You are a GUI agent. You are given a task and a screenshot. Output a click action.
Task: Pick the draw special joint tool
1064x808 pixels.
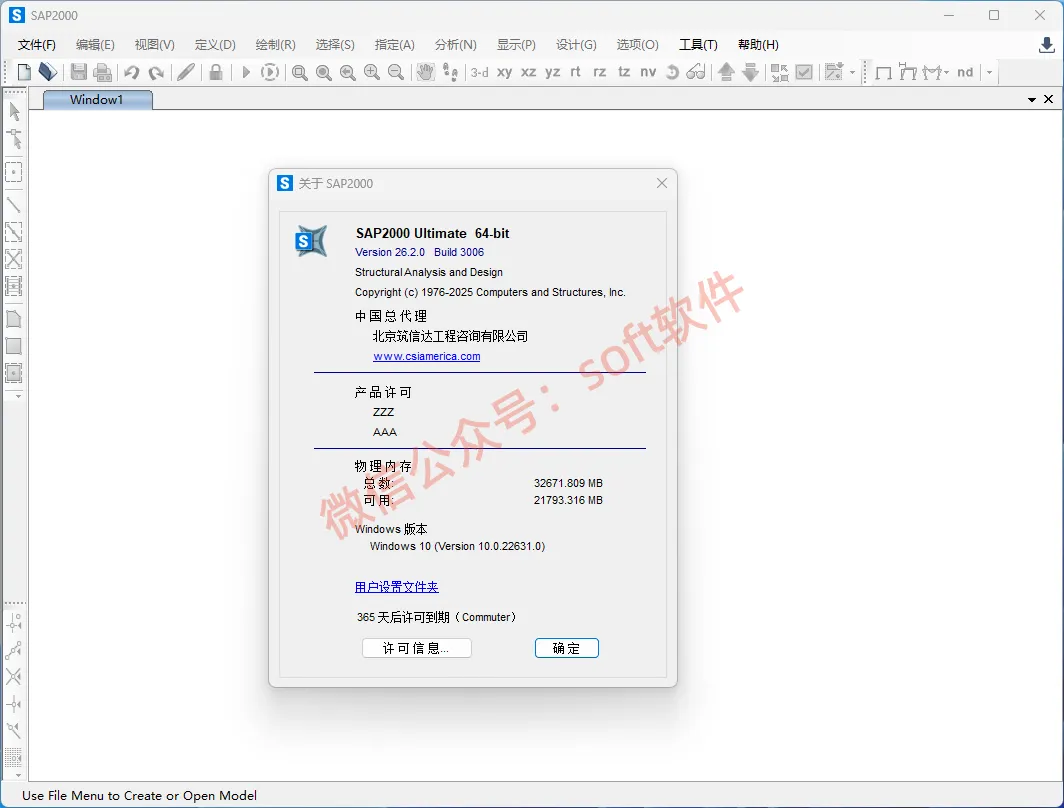click(x=14, y=172)
